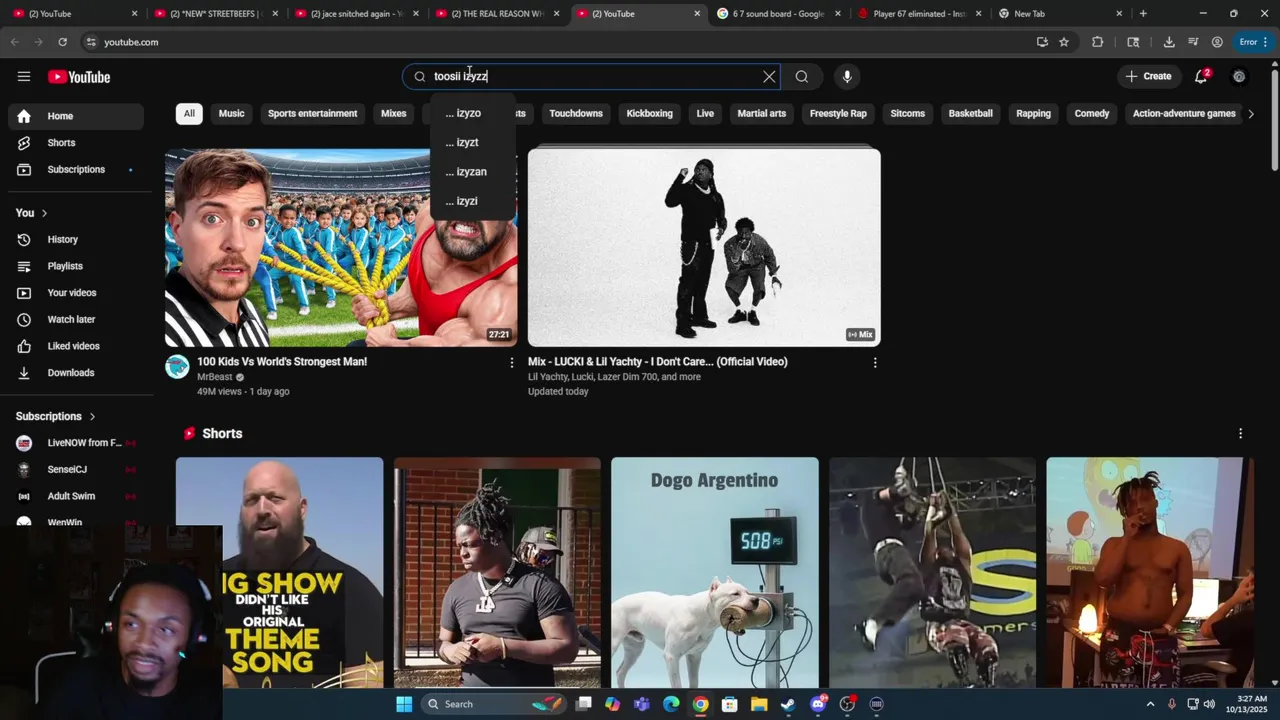The width and height of the screenshot is (1280, 720).
Task: Open Liked videos in the sidebar
Action: click(76, 346)
